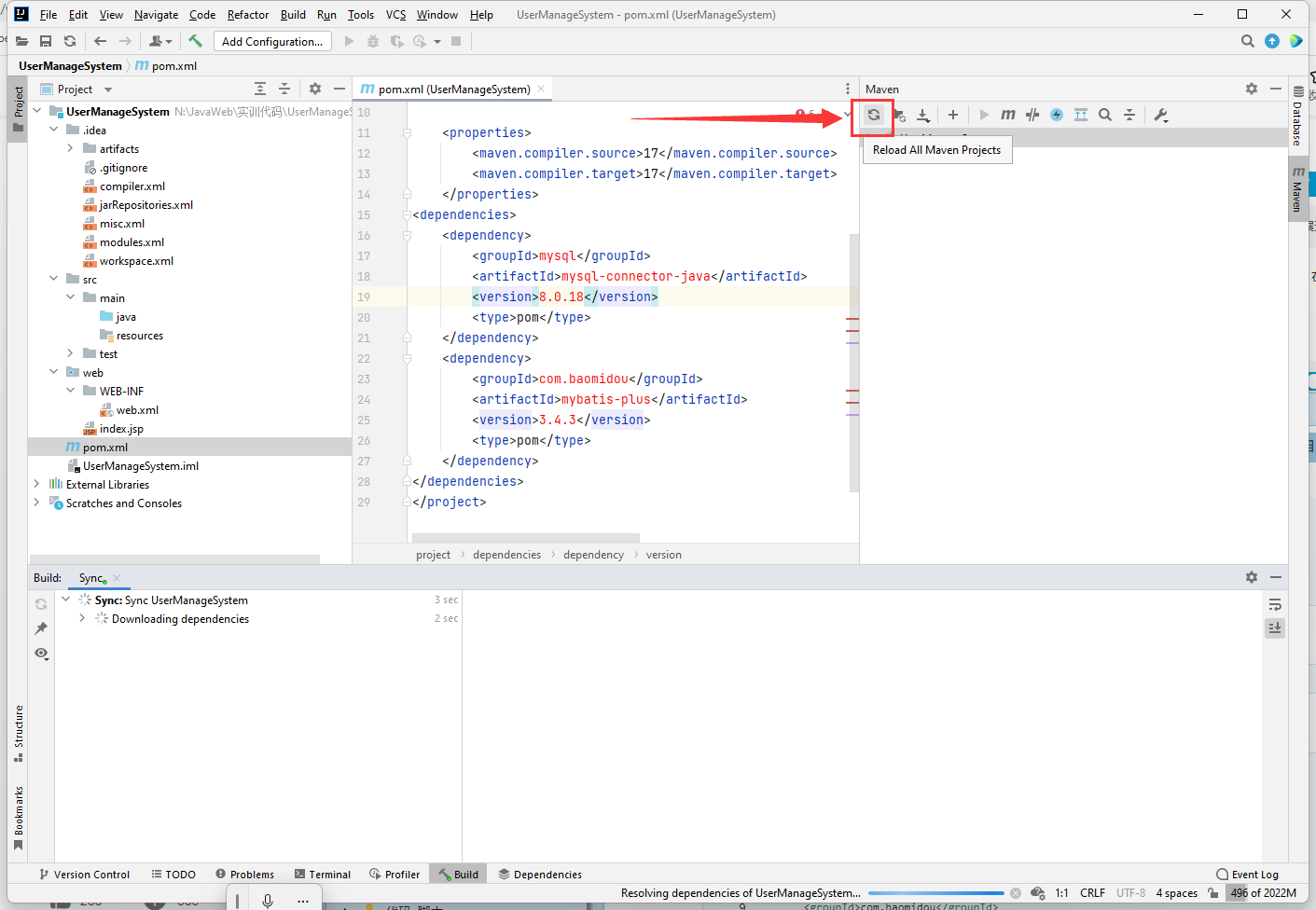The image size is (1316, 910).
Task: Click the Save All toolbar icon
Action: [x=46, y=41]
